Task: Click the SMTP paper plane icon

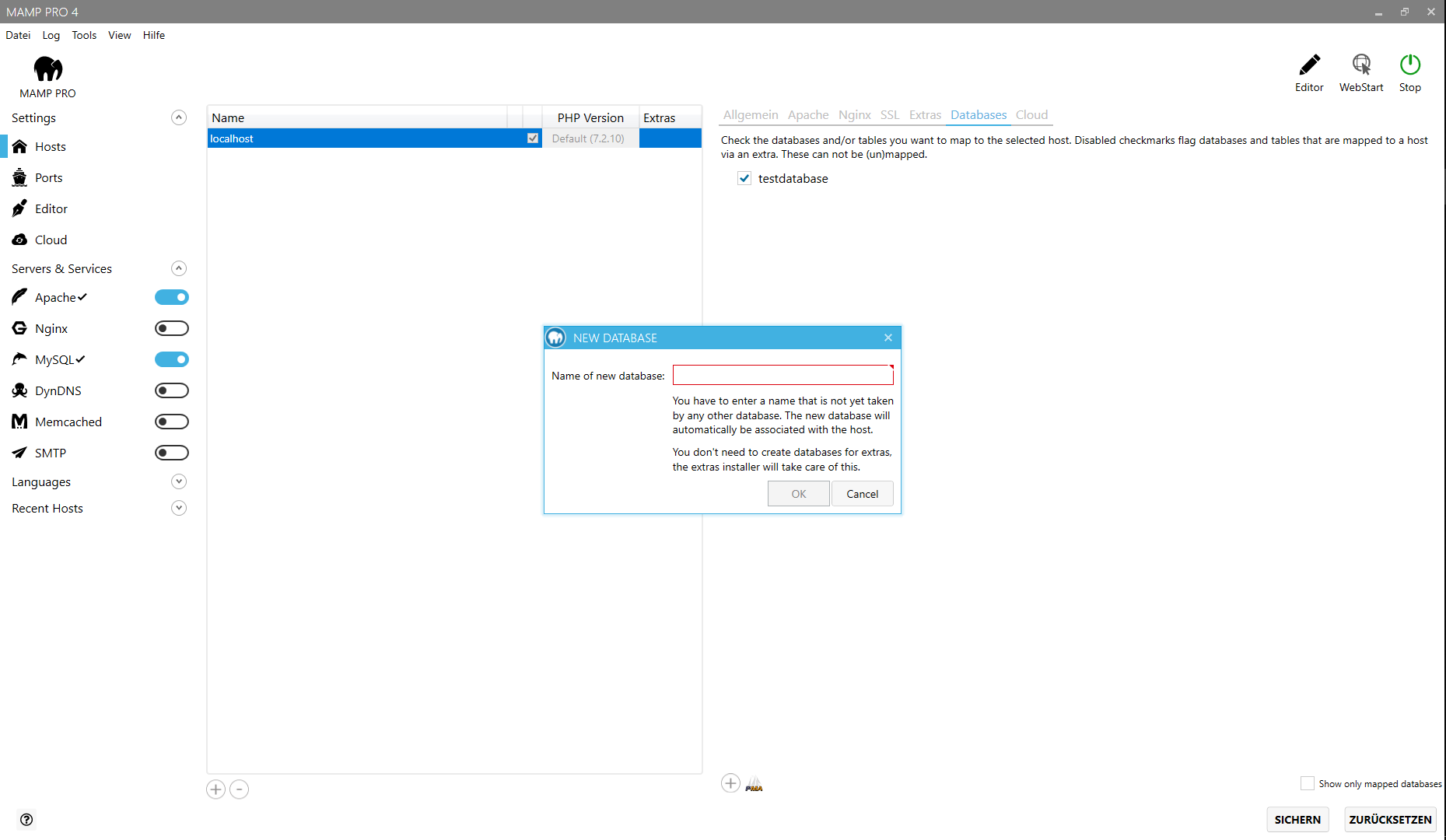Action: coord(19,453)
